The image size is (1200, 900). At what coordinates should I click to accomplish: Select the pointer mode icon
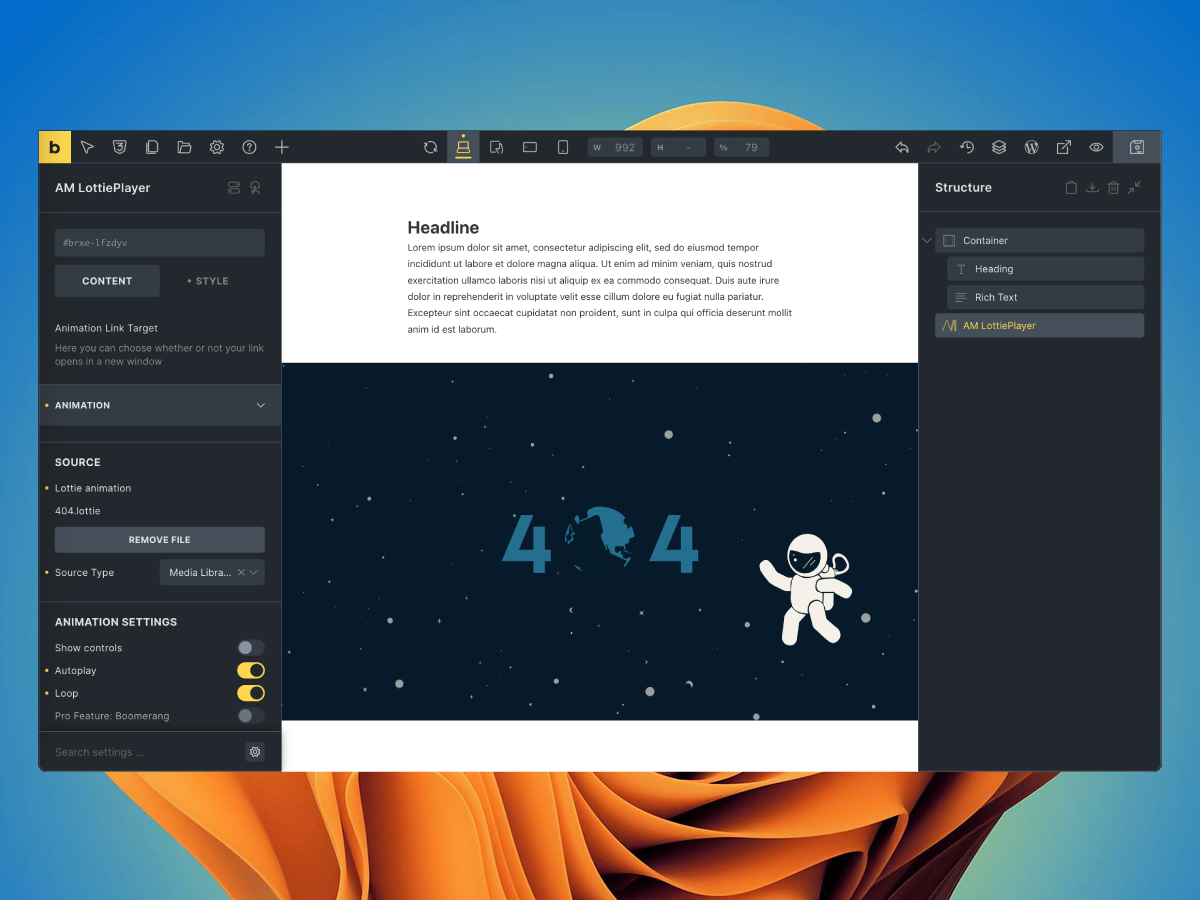pyautogui.click(x=87, y=147)
